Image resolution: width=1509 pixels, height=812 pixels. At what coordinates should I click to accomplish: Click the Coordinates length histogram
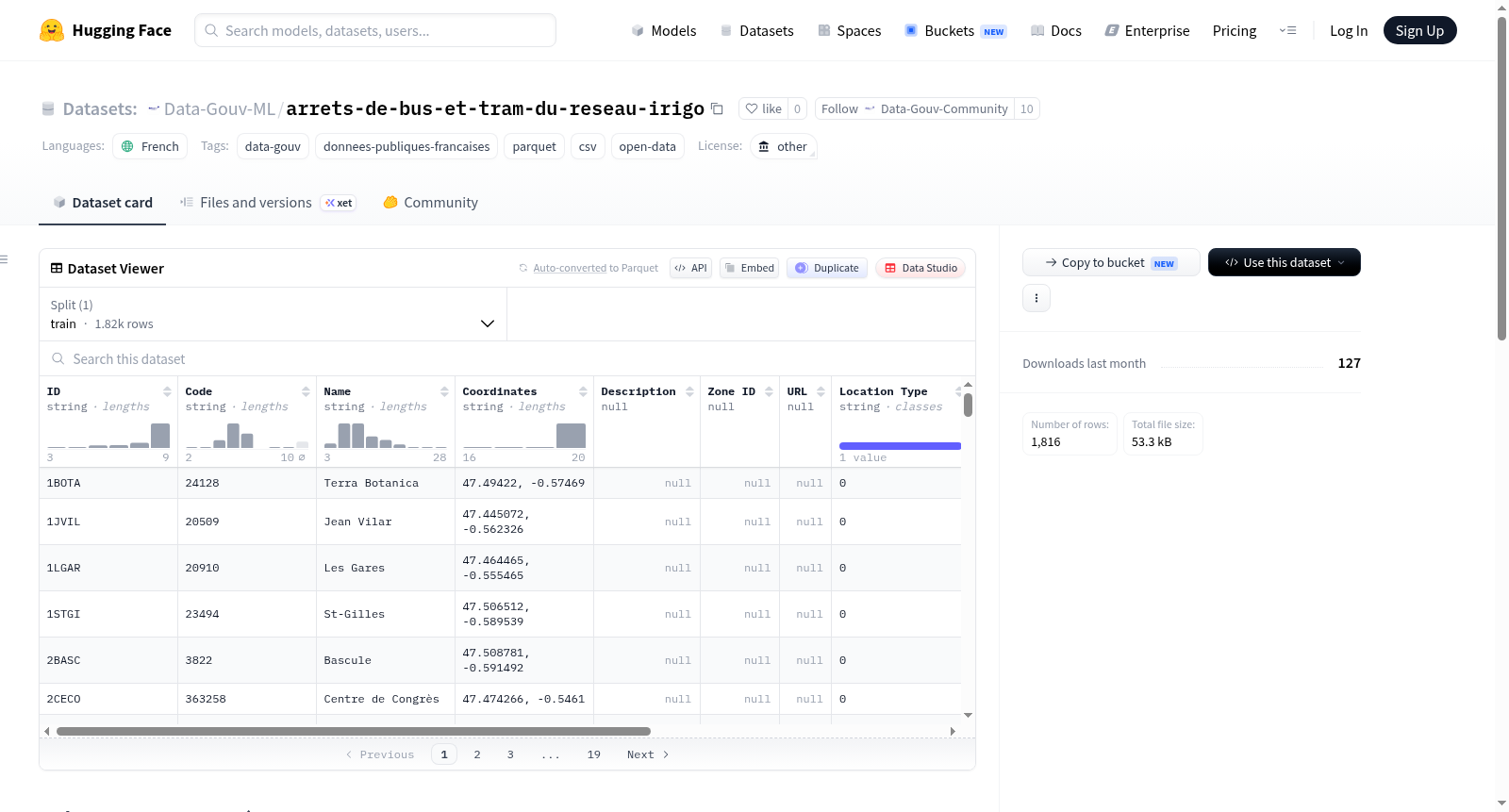(524, 436)
